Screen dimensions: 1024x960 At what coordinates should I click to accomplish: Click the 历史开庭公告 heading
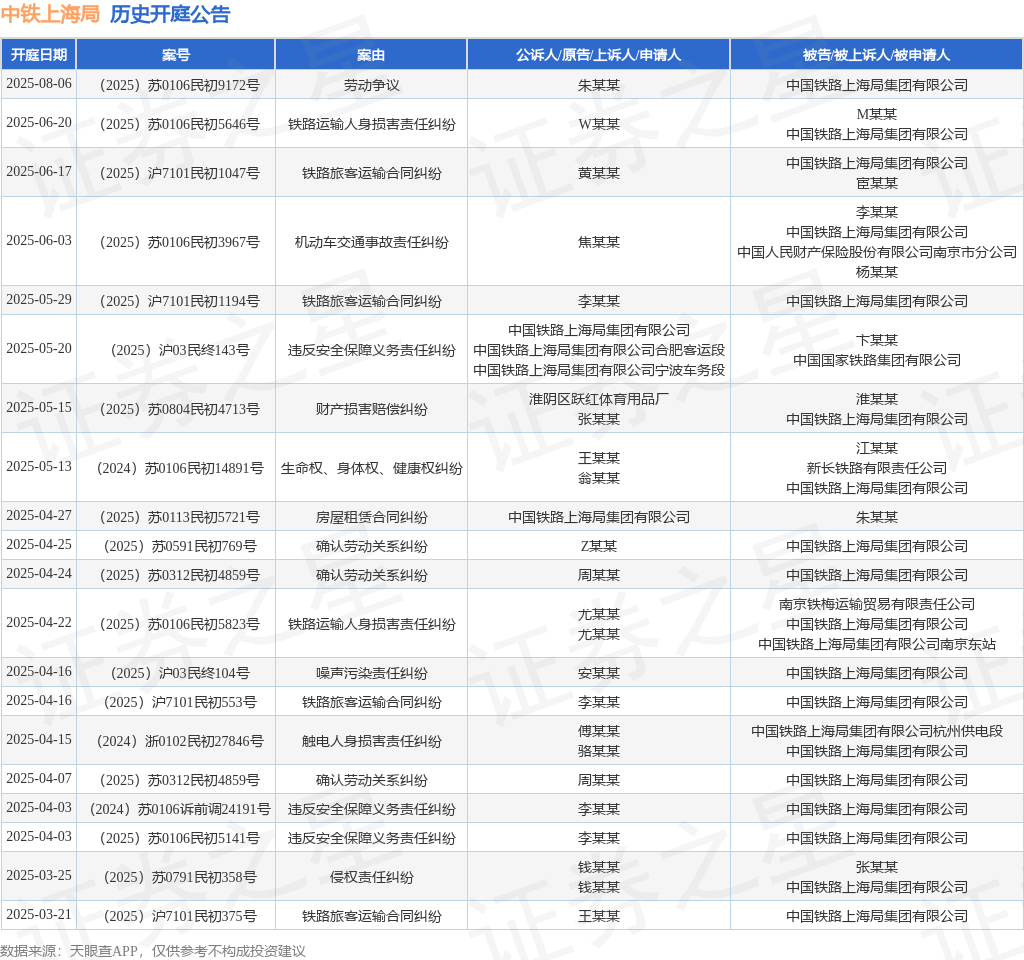click(x=170, y=14)
